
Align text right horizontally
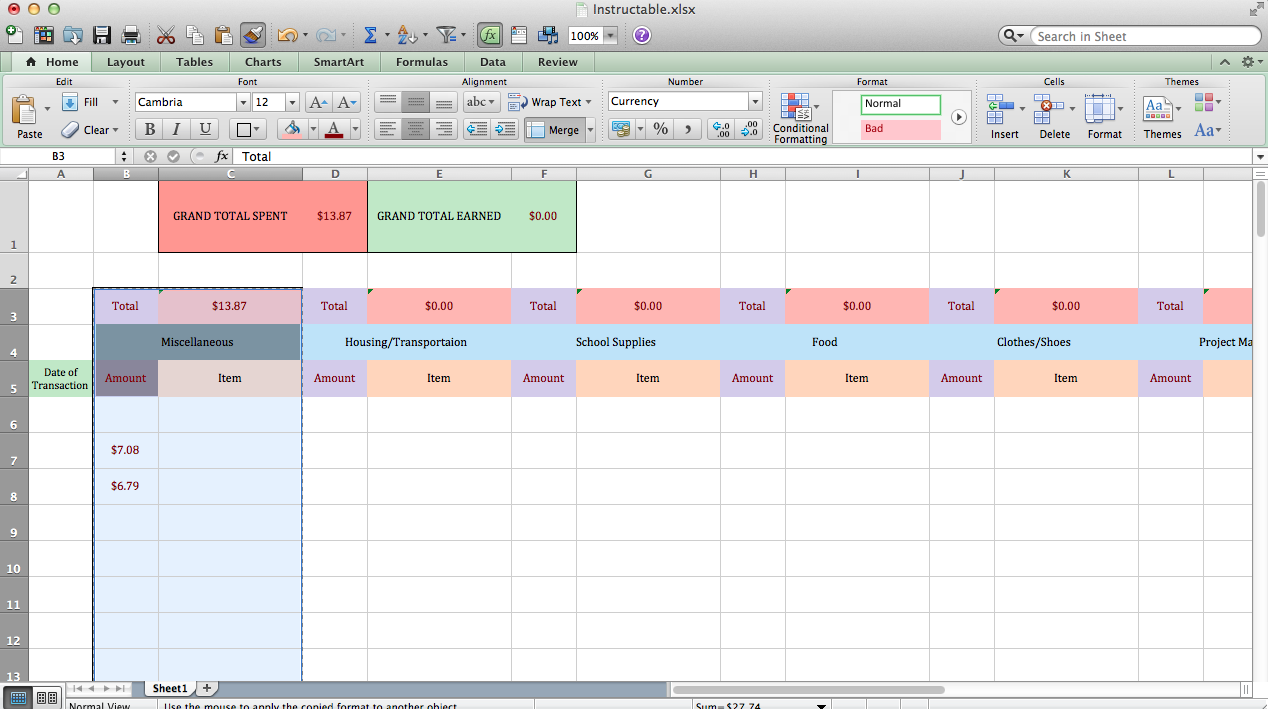point(444,129)
